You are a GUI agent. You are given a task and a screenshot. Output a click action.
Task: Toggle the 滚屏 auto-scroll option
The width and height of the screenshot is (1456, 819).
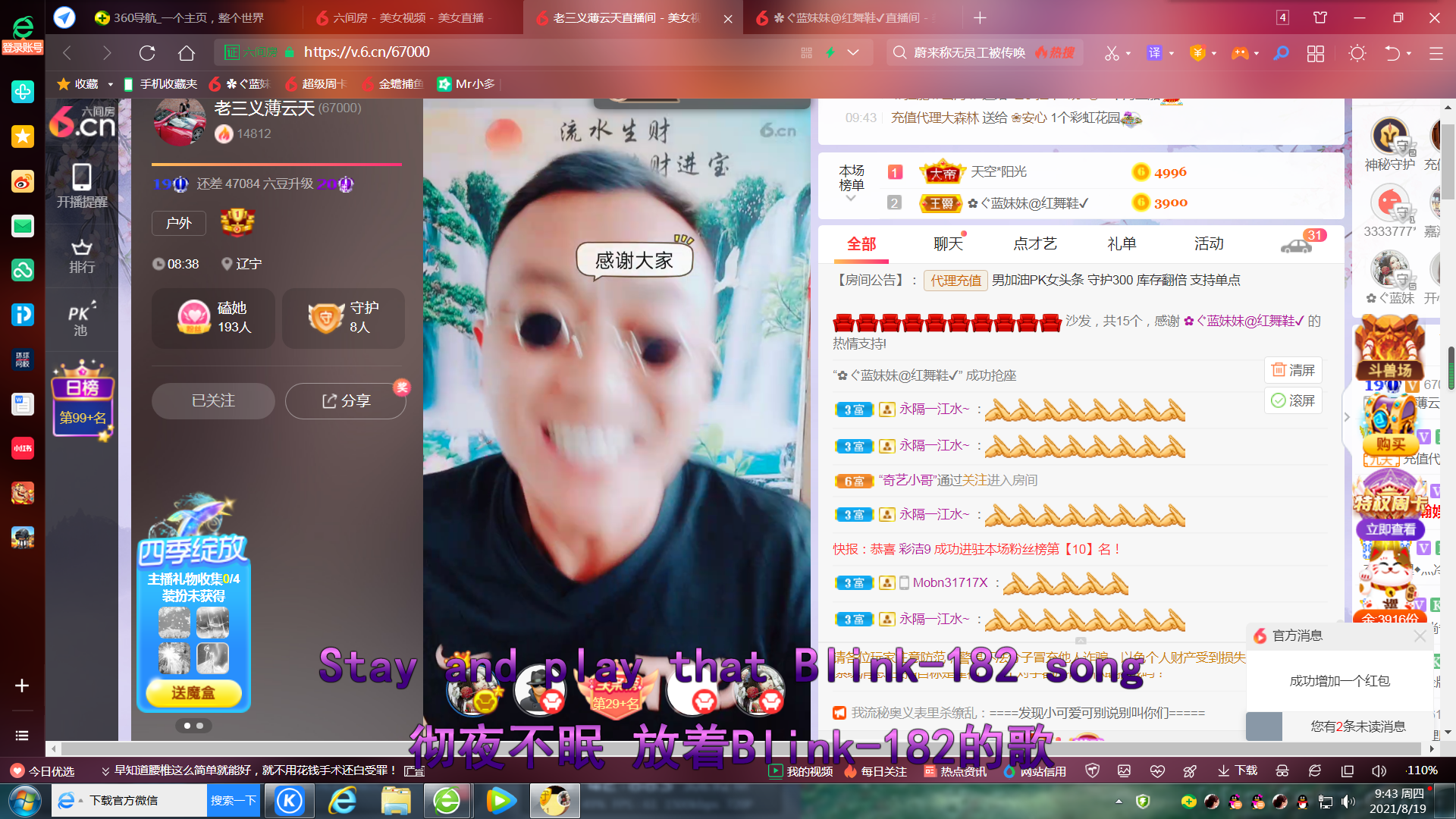(1293, 400)
